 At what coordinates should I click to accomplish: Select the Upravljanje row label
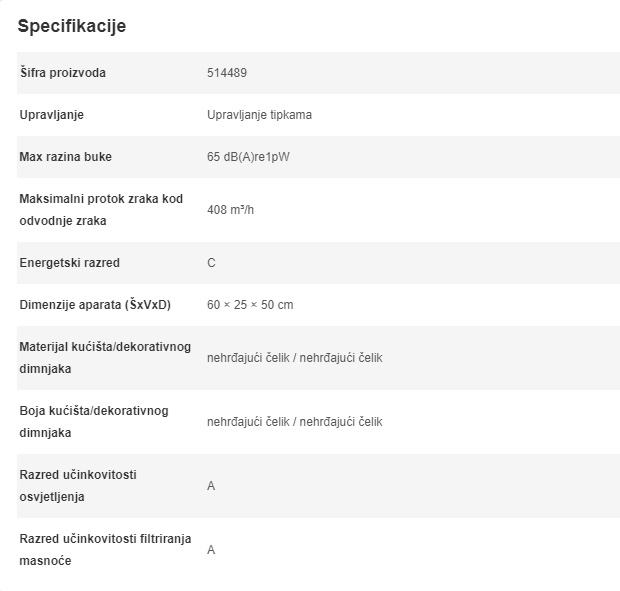coord(52,115)
